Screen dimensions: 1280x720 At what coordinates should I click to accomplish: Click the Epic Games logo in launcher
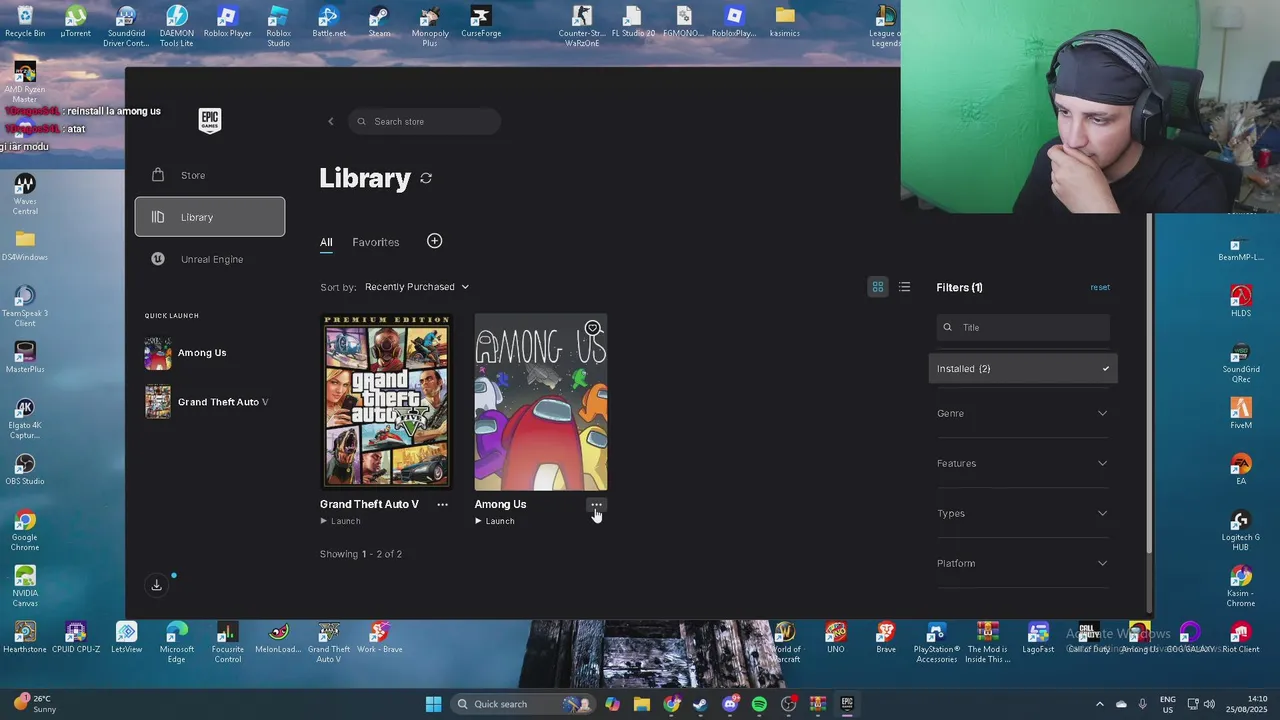coord(210,120)
